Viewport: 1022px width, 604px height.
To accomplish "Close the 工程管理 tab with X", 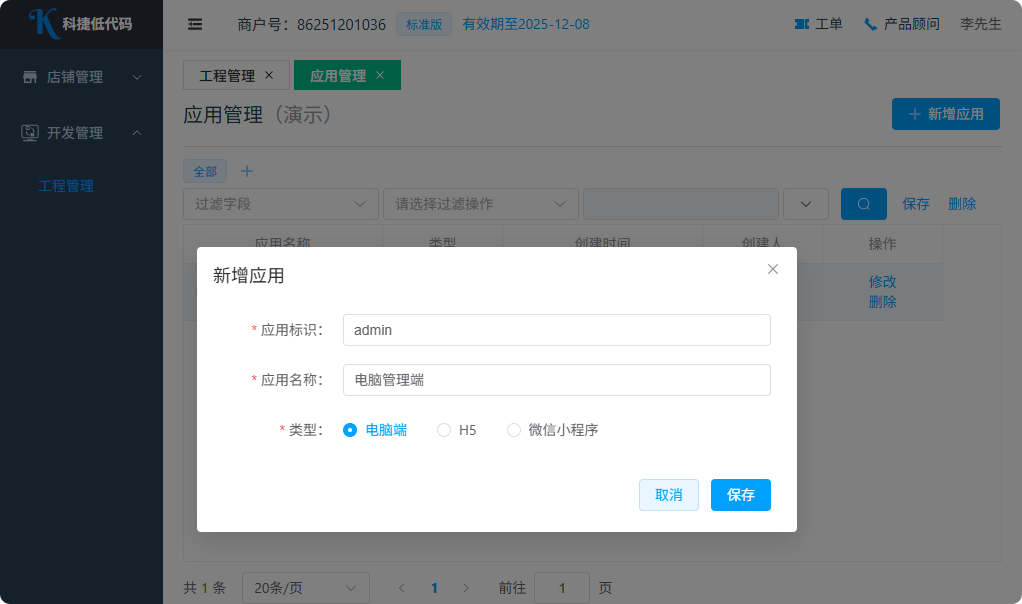I will pos(269,75).
